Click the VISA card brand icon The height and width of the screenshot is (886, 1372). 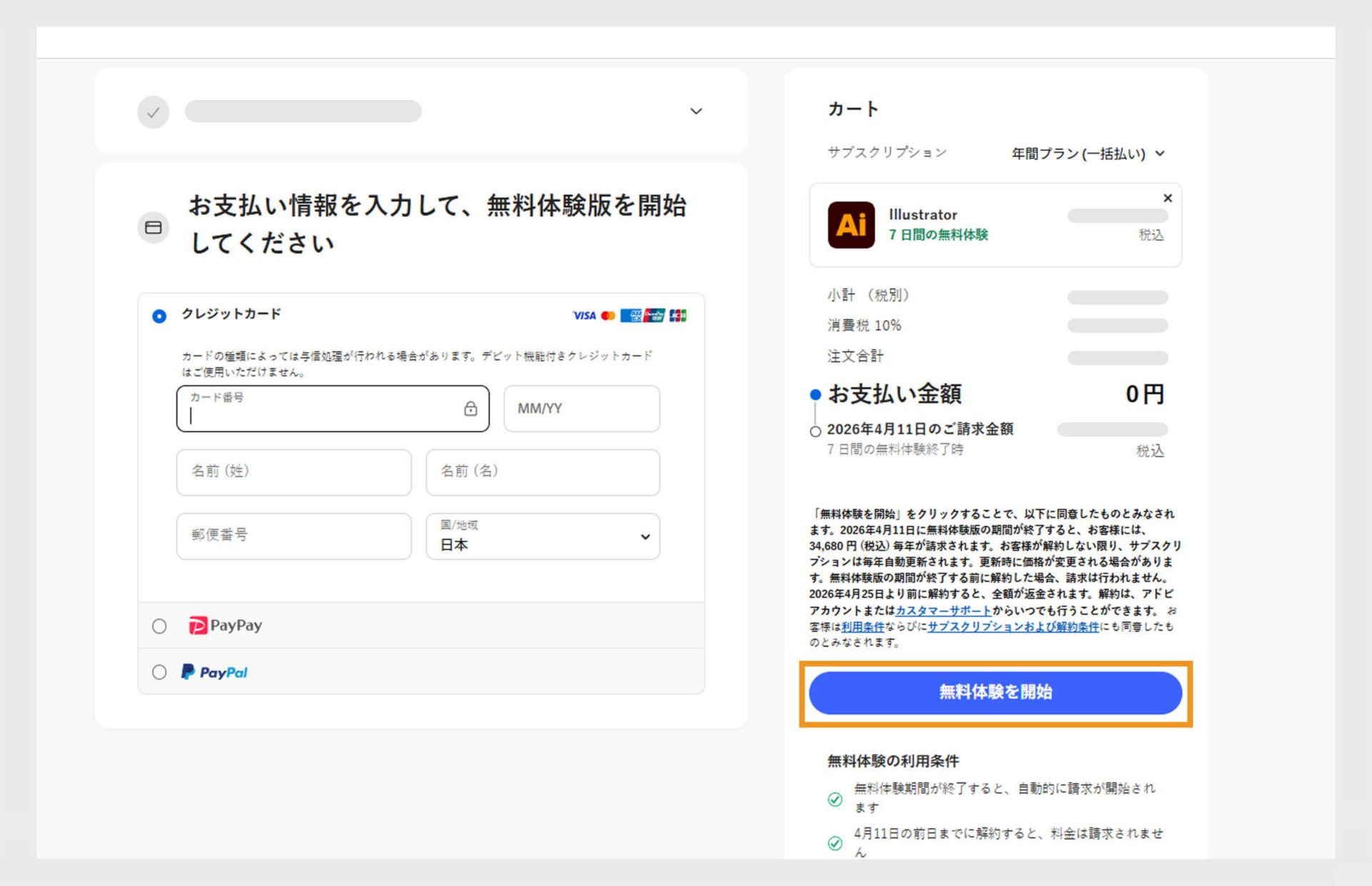(585, 316)
